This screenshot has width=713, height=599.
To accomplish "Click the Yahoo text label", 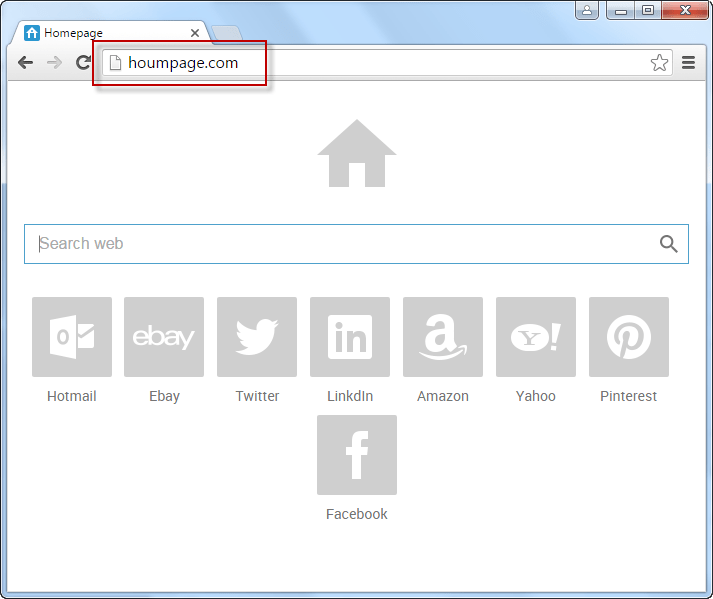I will 536,396.
